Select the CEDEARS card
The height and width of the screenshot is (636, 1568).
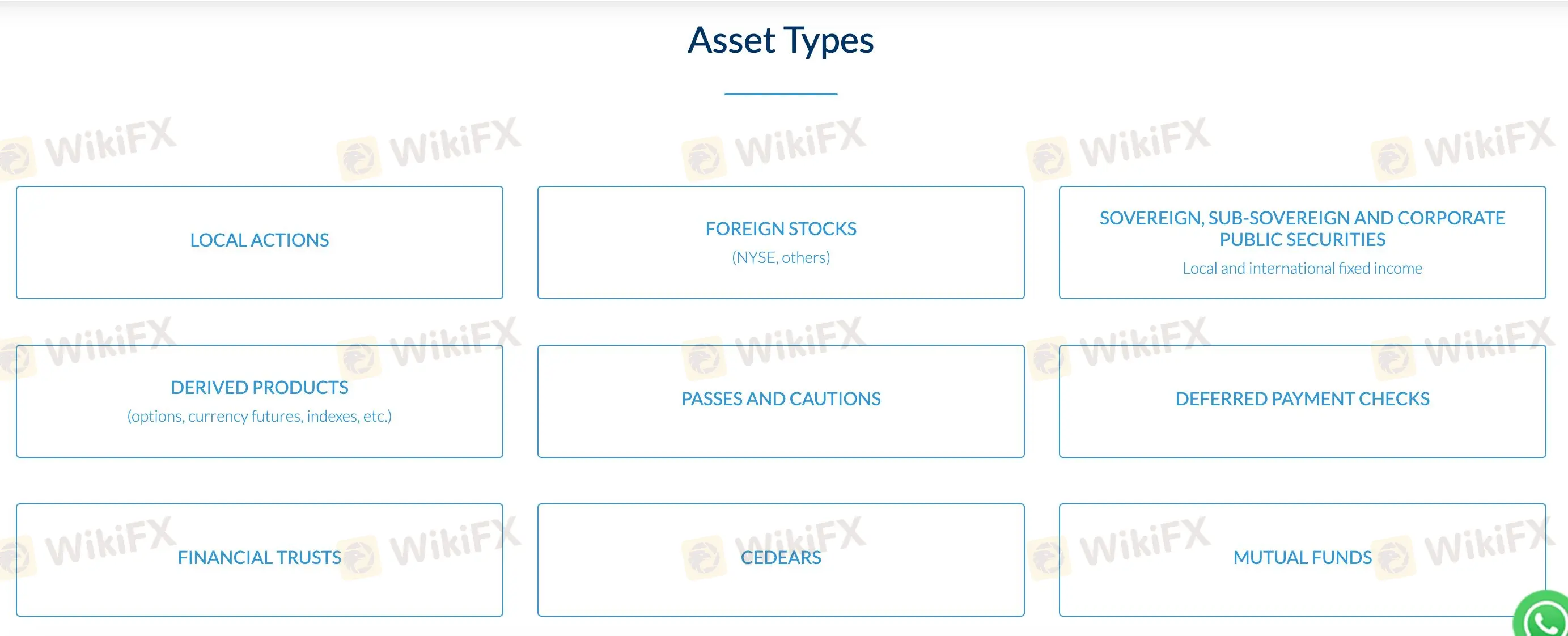point(781,557)
